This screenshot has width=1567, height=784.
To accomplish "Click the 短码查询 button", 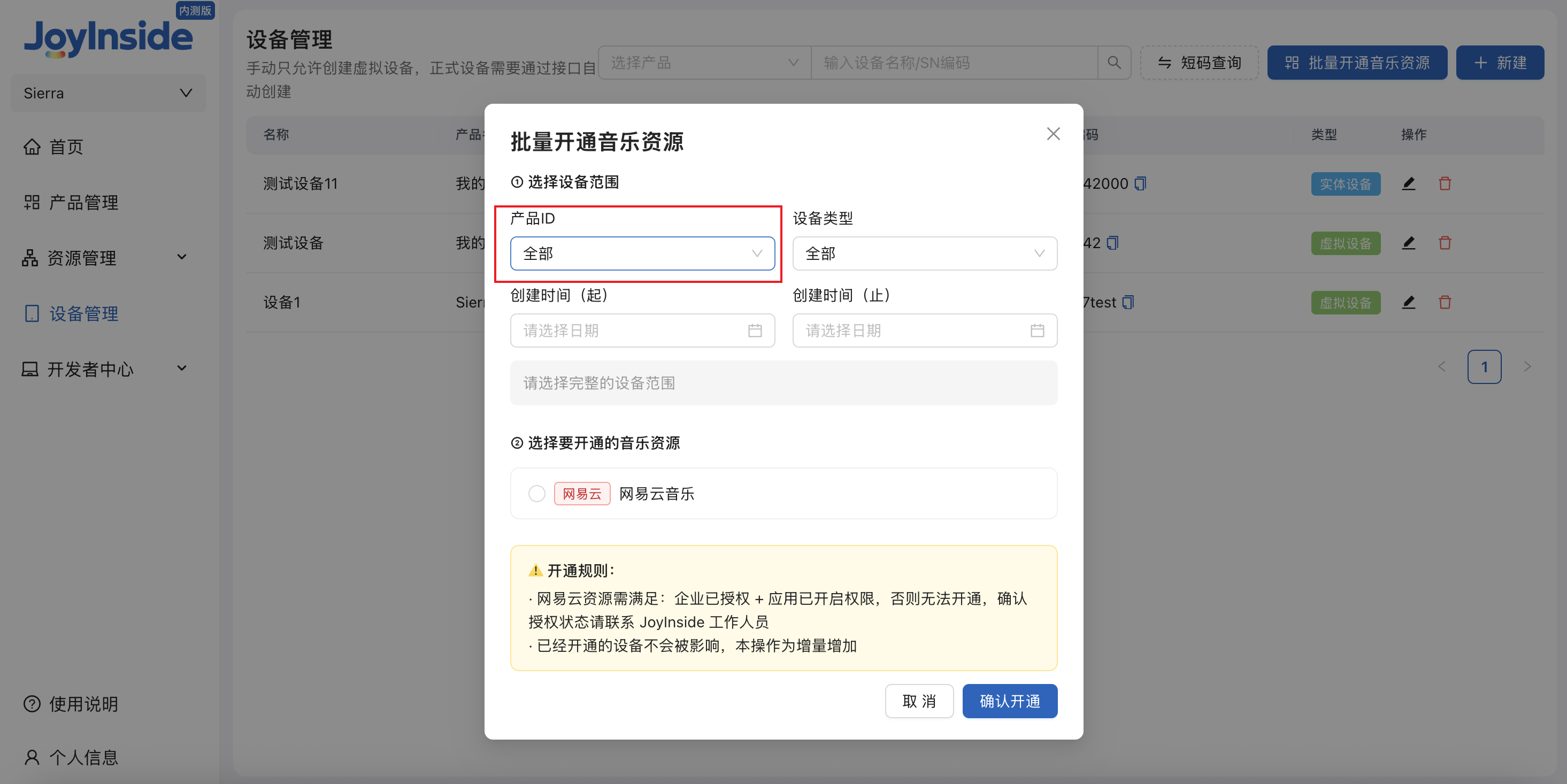I will [x=1199, y=63].
